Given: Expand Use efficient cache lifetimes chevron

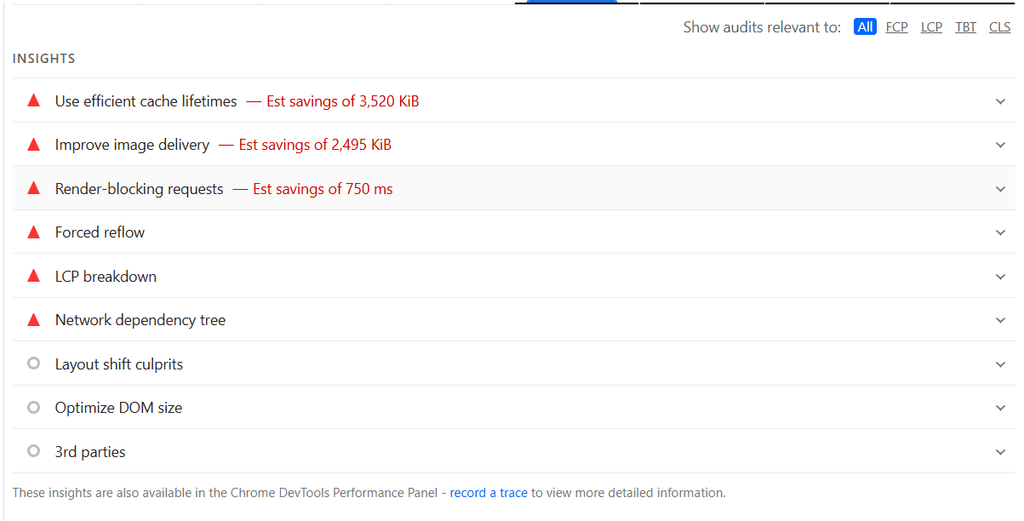Looking at the screenshot, I should pos(1000,101).
